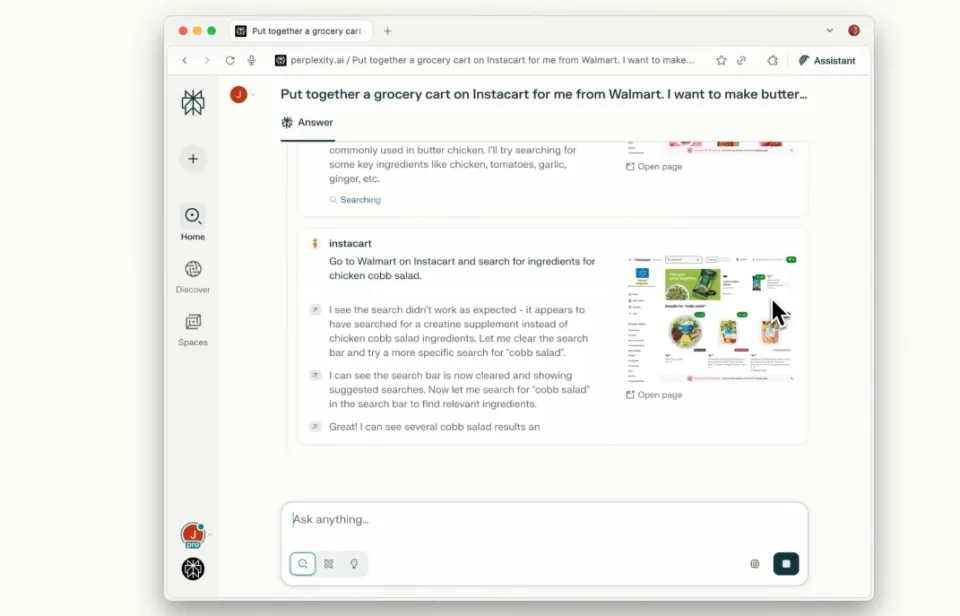Screen dimensions: 960x616
Task: Switch to the Research mode toggle
Action: click(x=328, y=564)
